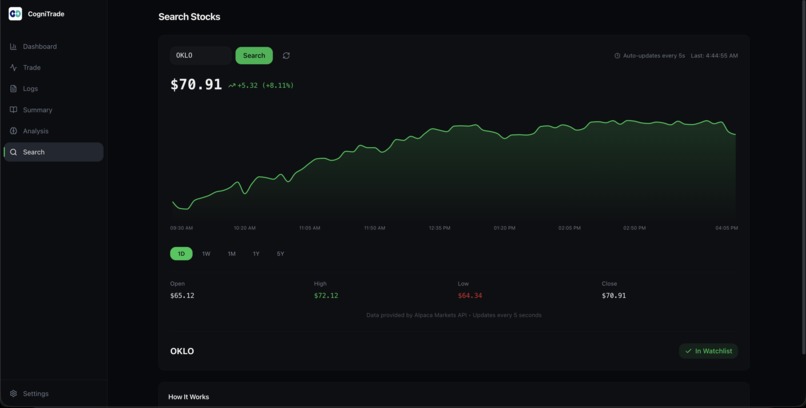Toggle the In Watchlist button

[x=708, y=351]
